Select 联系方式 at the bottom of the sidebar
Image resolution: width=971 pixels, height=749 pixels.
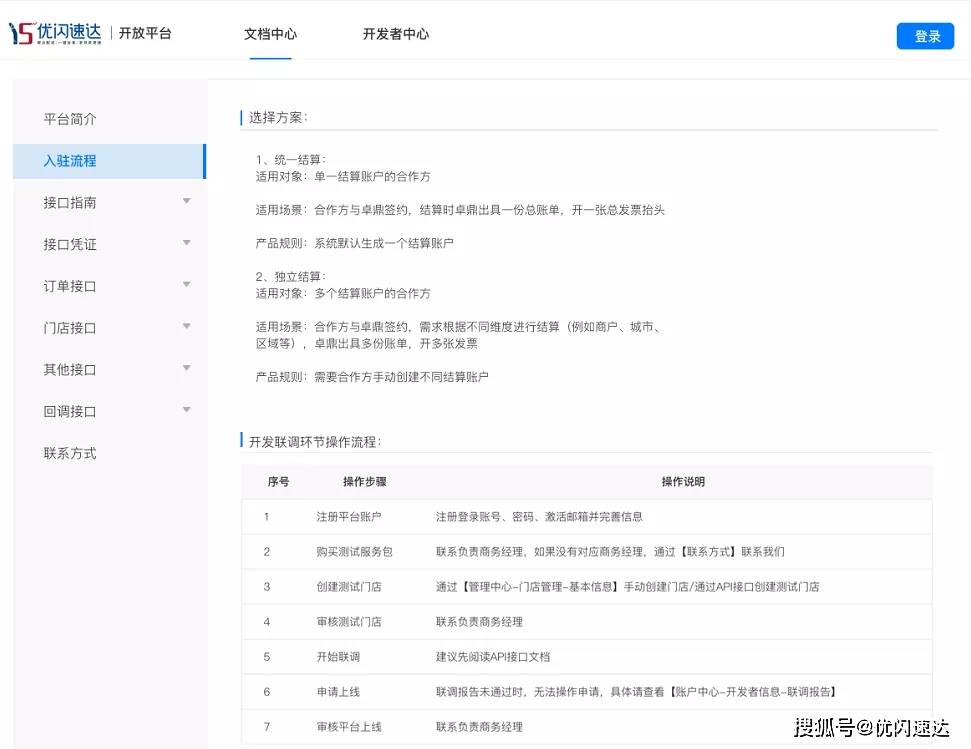(x=69, y=452)
